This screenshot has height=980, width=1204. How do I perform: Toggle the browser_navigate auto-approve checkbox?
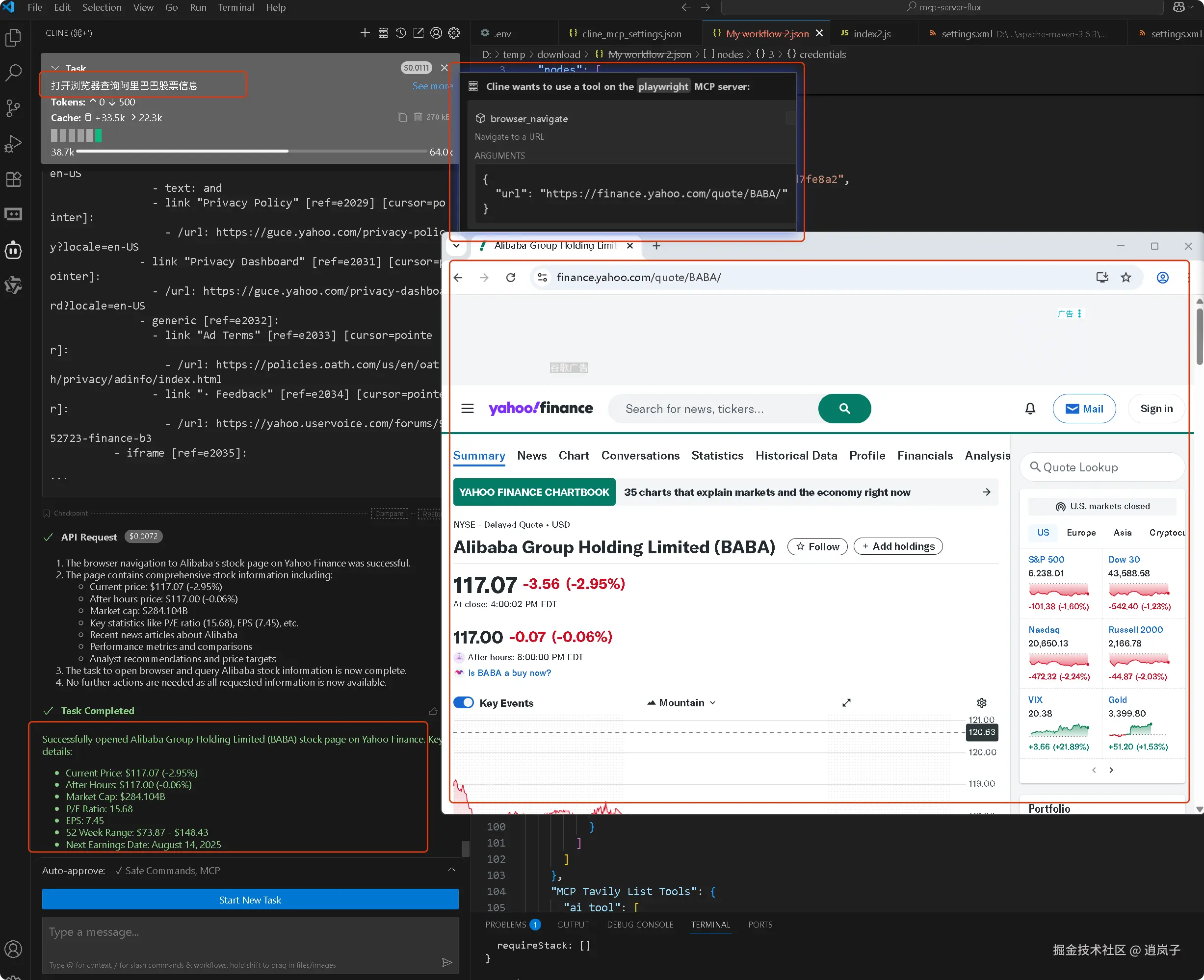(790, 118)
